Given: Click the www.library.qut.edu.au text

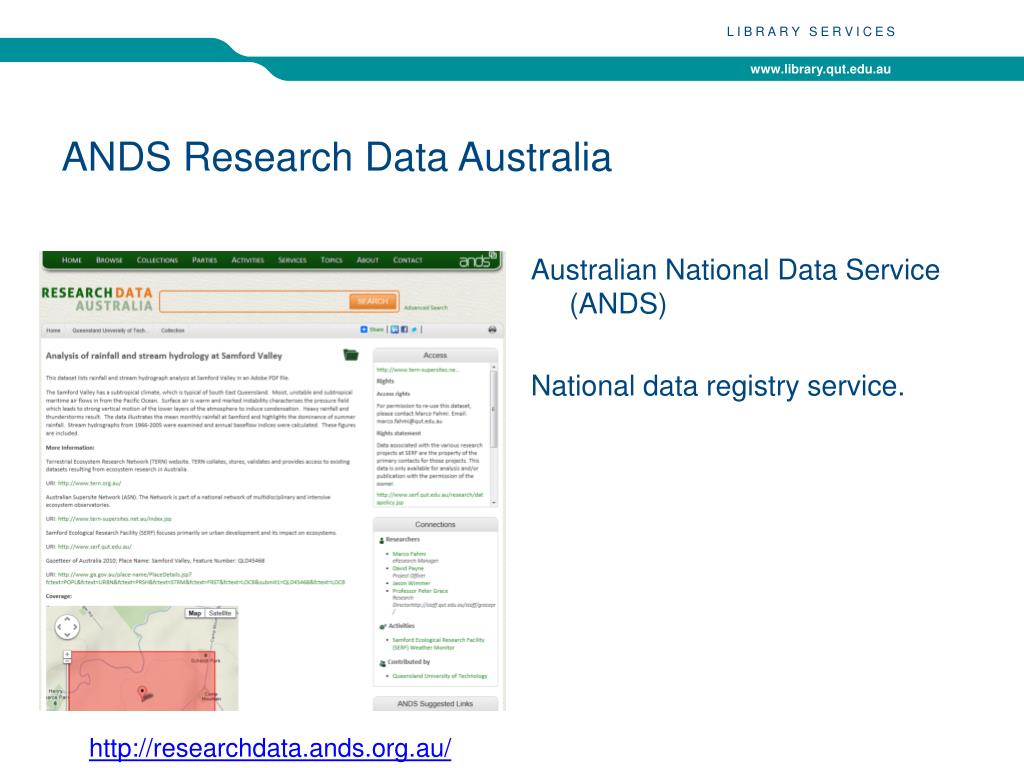Looking at the screenshot, I should click(820, 69).
